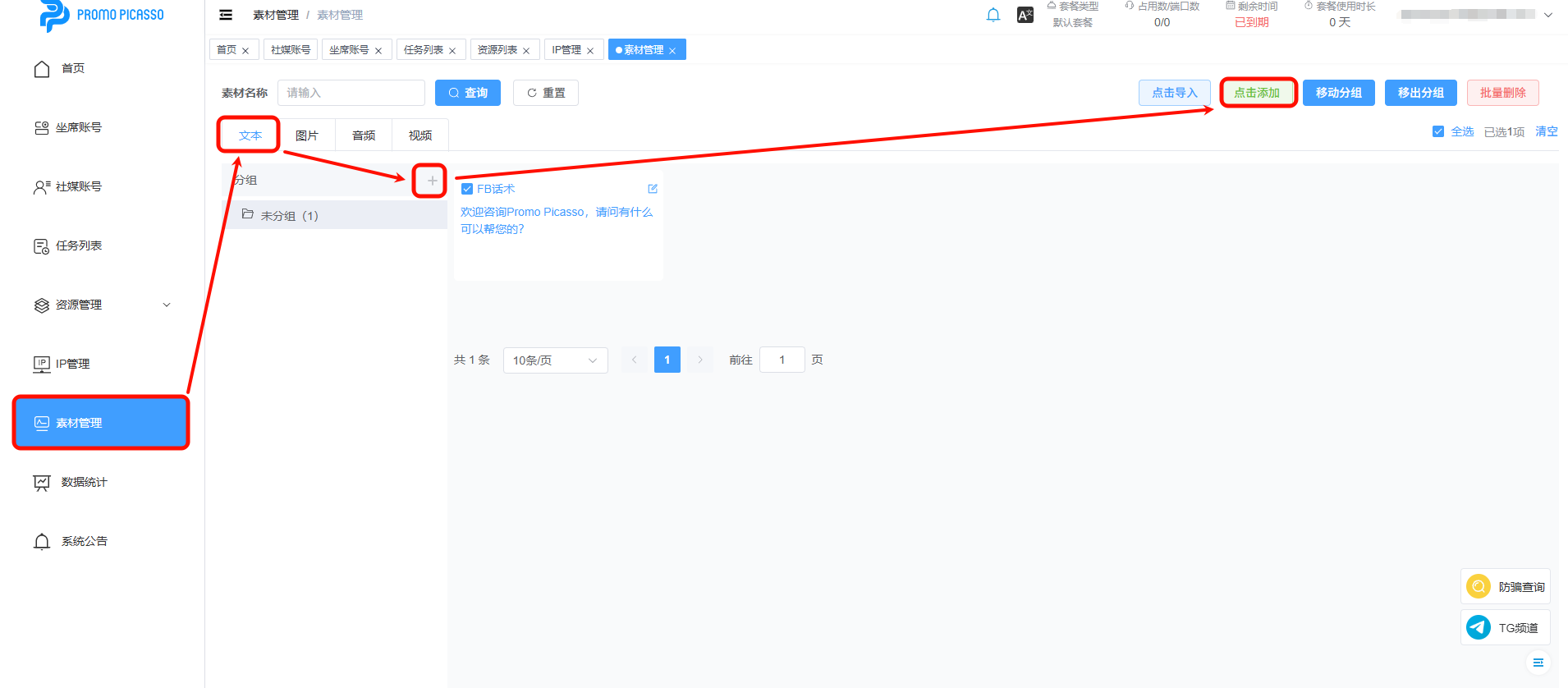This screenshot has height=688, width=1568.
Task: Switch to the 视频 material tab
Action: [420, 135]
